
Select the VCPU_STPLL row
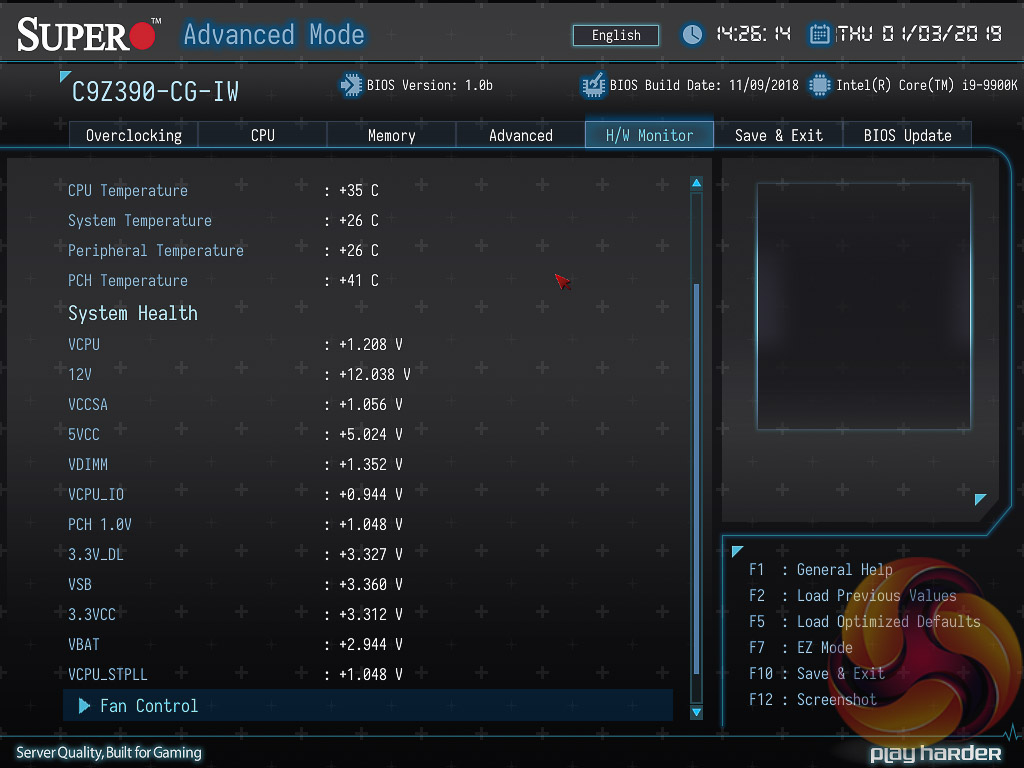368,675
